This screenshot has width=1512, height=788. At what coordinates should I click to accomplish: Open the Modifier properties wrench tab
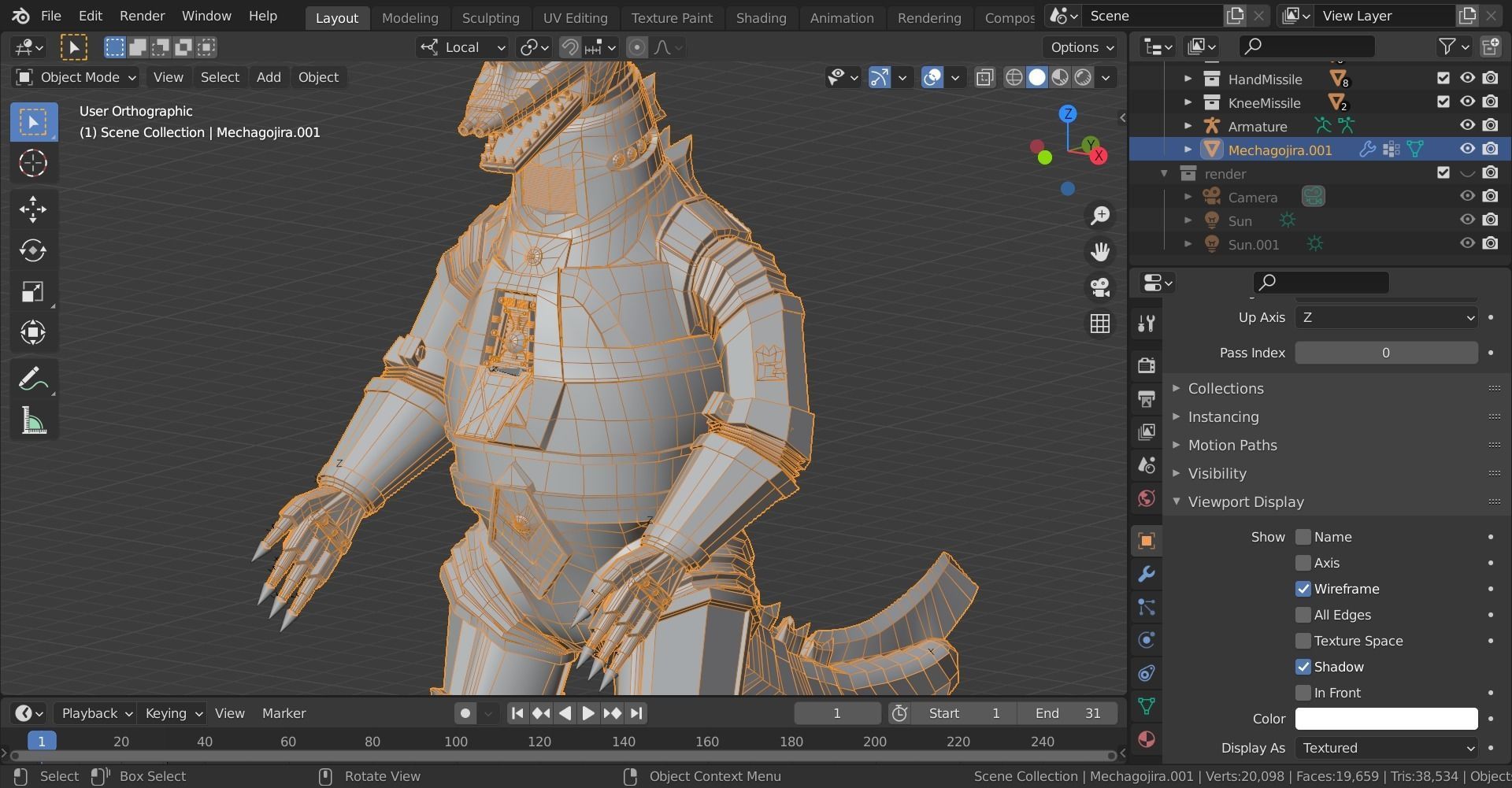1147,574
